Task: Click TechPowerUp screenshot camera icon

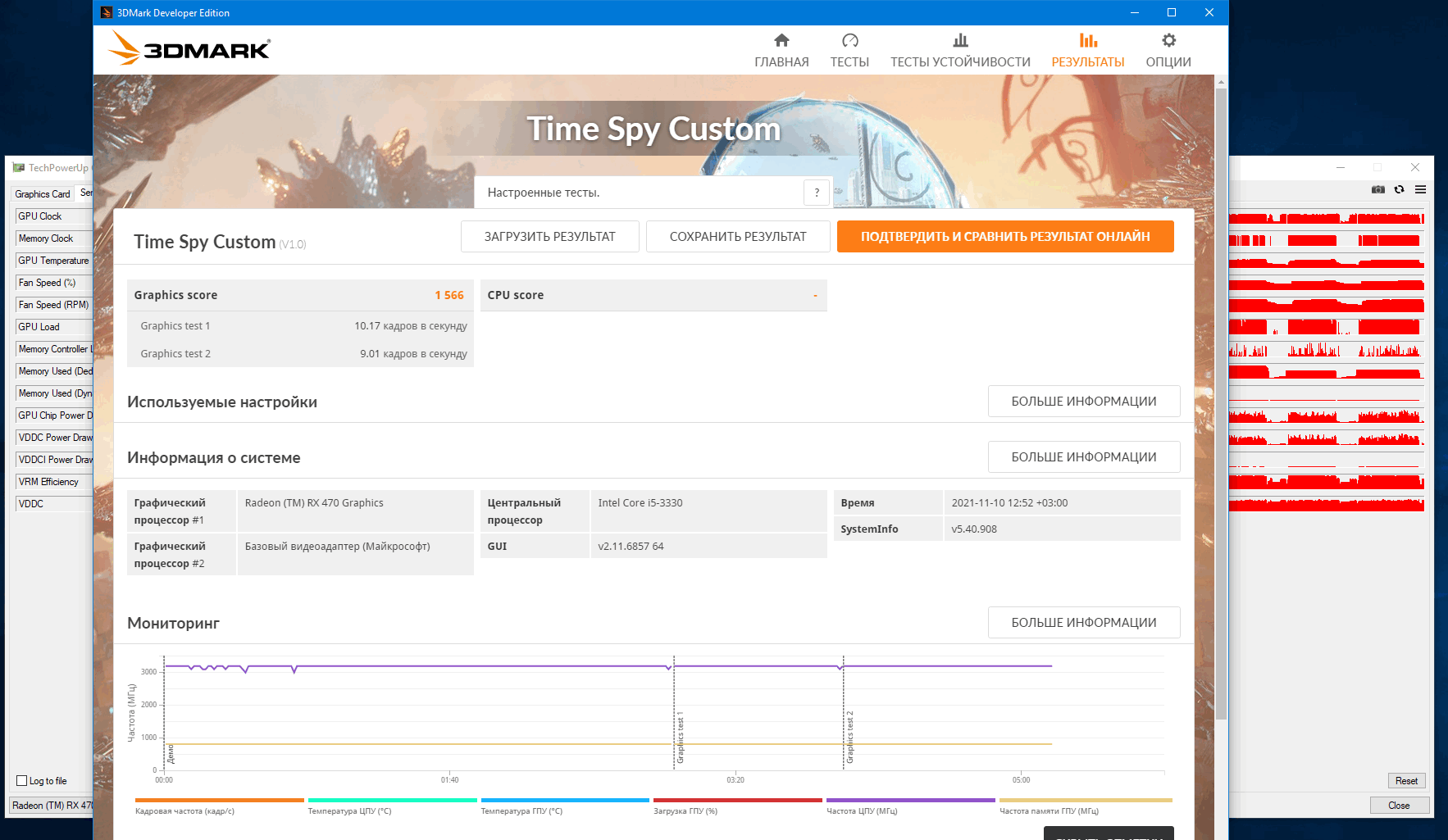Action: point(1378,189)
